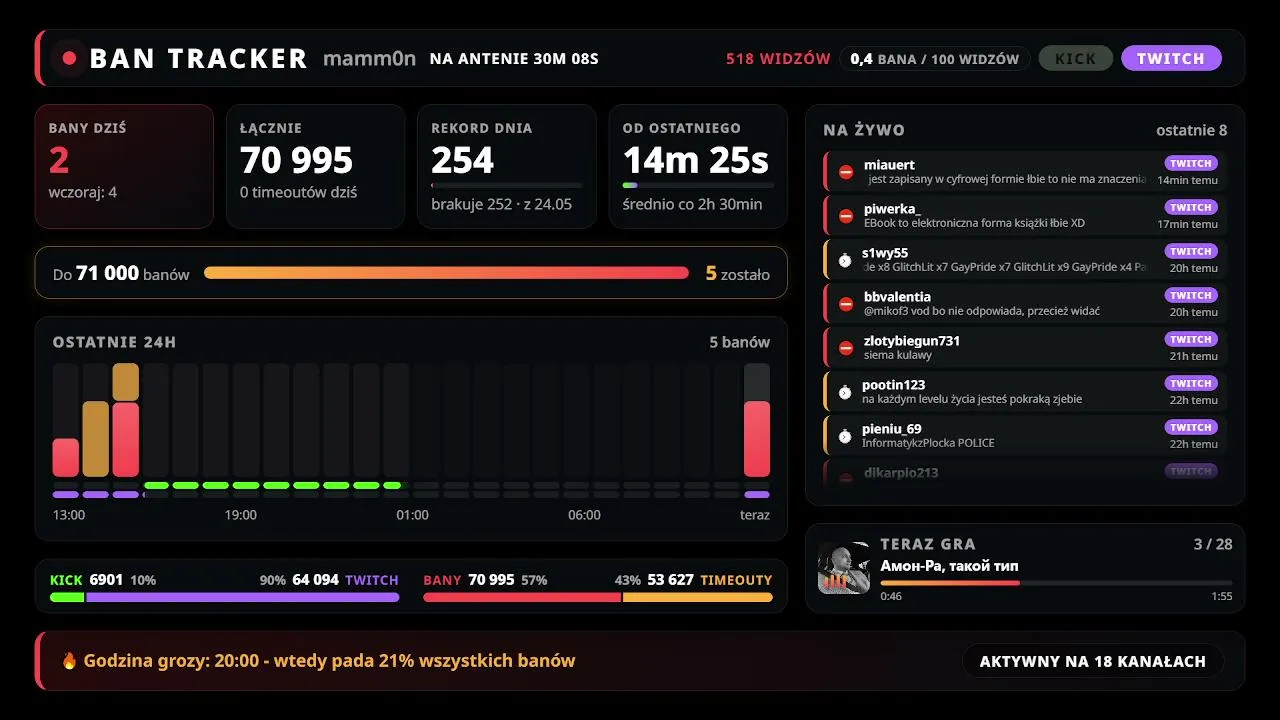Click the ban icon beside zlotybiegun731
This screenshot has height=720, width=1280.
(x=846, y=348)
